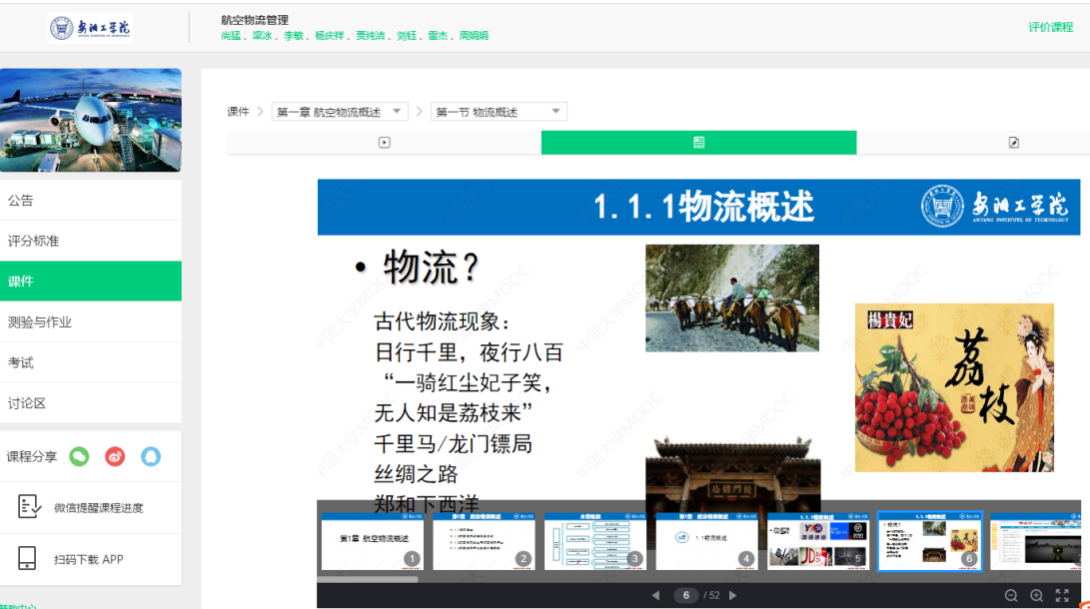This screenshot has height=609, width=1090.
Task: Go to the next slide arrow
Action: pos(733,595)
